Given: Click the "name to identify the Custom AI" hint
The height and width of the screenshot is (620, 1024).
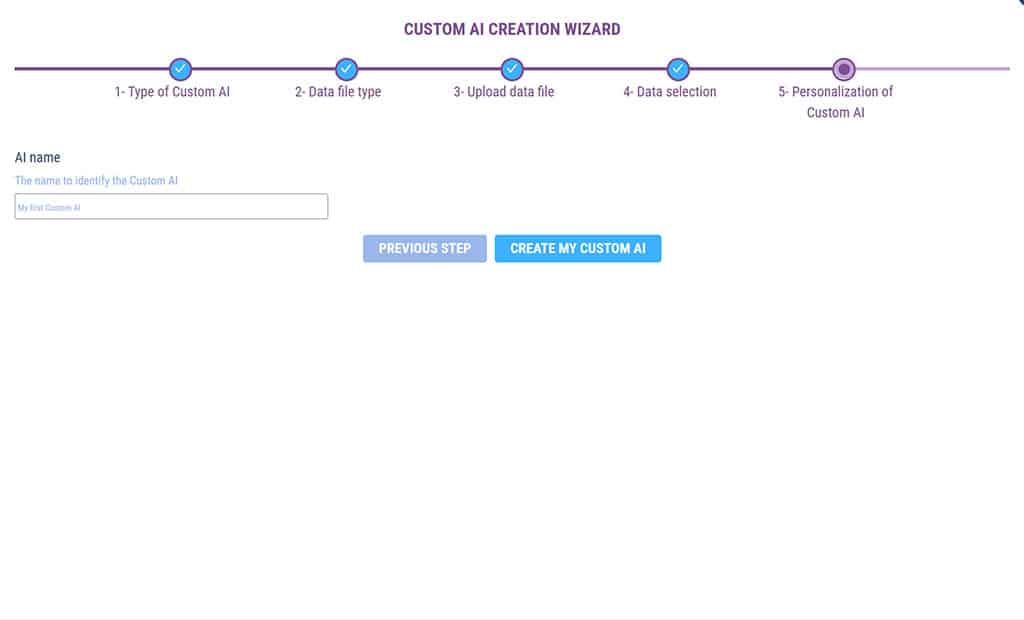Looking at the screenshot, I should point(97,181).
